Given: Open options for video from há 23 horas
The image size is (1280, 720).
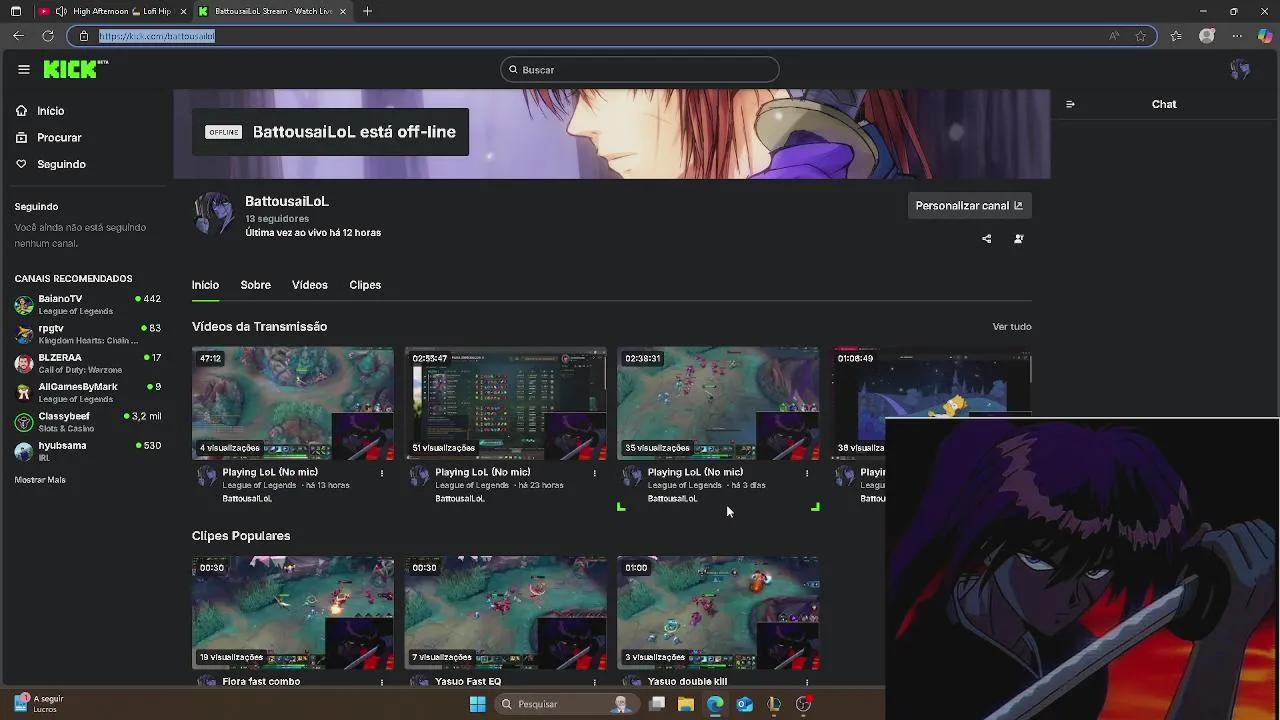Looking at the screenshot, I should tap(594, 473).
